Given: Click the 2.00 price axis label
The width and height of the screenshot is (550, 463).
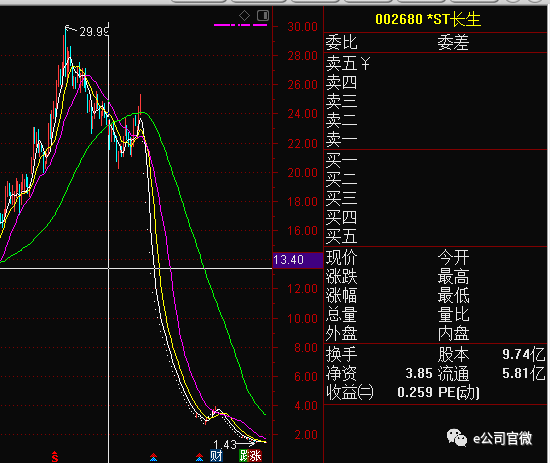Looking at the screenshot, I should 306,435.
